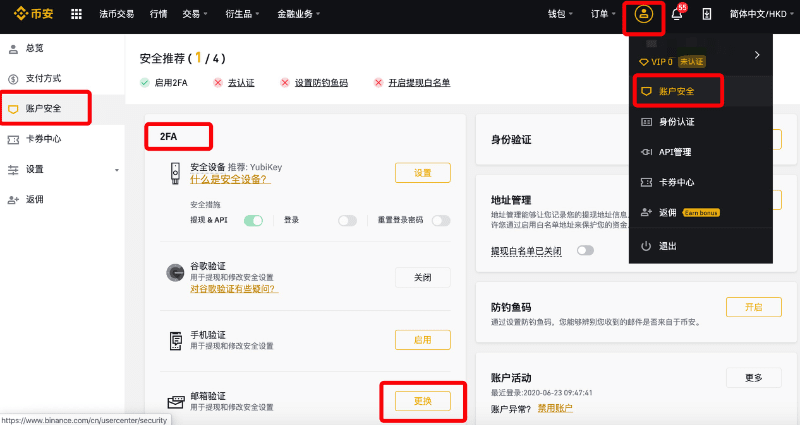Expand the 金融业务 dropdown menu
Screen dimensions: 800x425
tap(298, 14)
